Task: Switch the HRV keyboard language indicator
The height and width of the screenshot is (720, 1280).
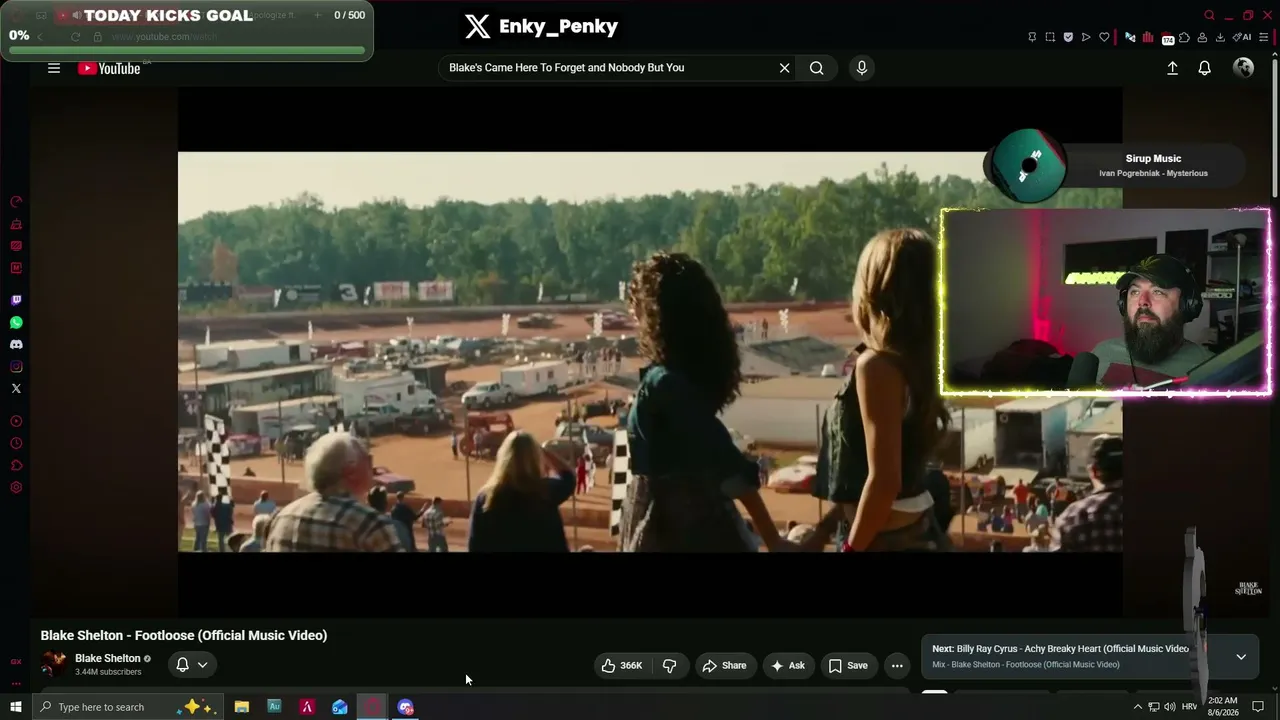Action: coord(1189,707)
